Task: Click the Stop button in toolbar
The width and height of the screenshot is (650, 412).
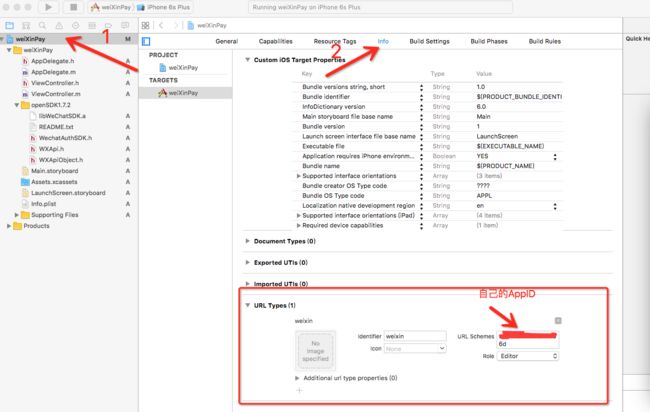Action: point(73,7)
